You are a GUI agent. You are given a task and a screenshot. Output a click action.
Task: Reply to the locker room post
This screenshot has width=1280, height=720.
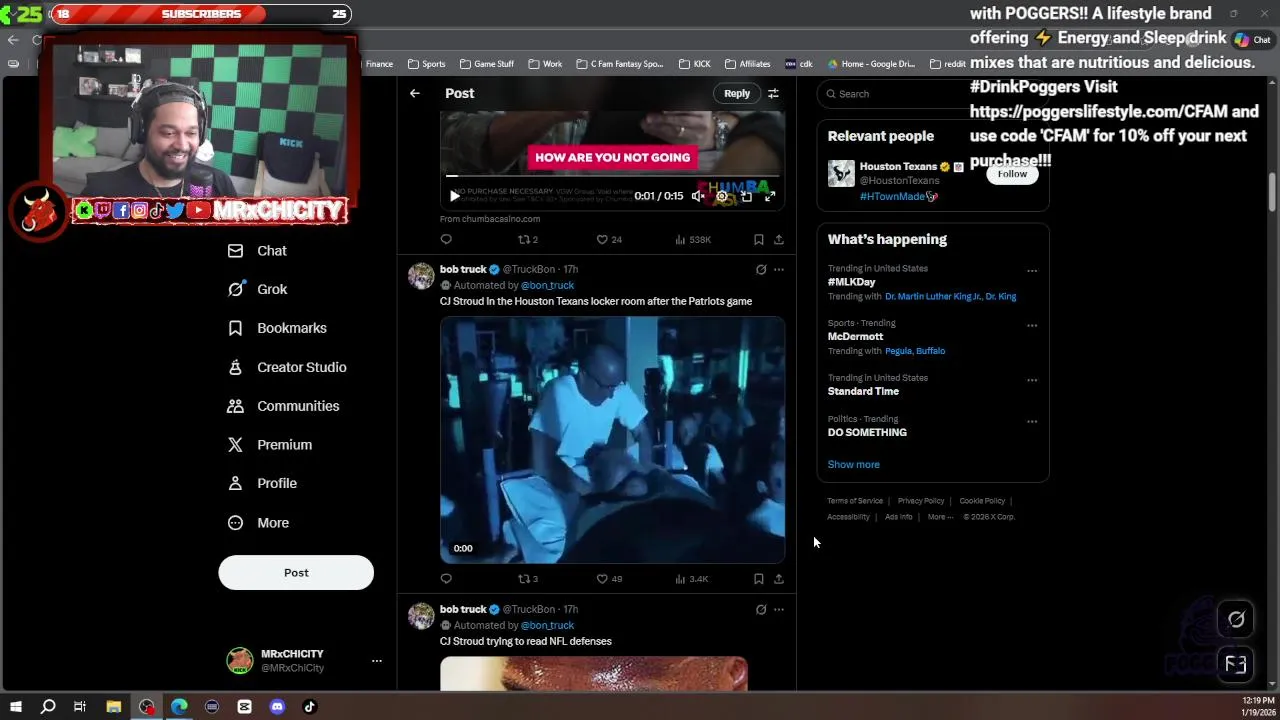click(x=446, y=578)
